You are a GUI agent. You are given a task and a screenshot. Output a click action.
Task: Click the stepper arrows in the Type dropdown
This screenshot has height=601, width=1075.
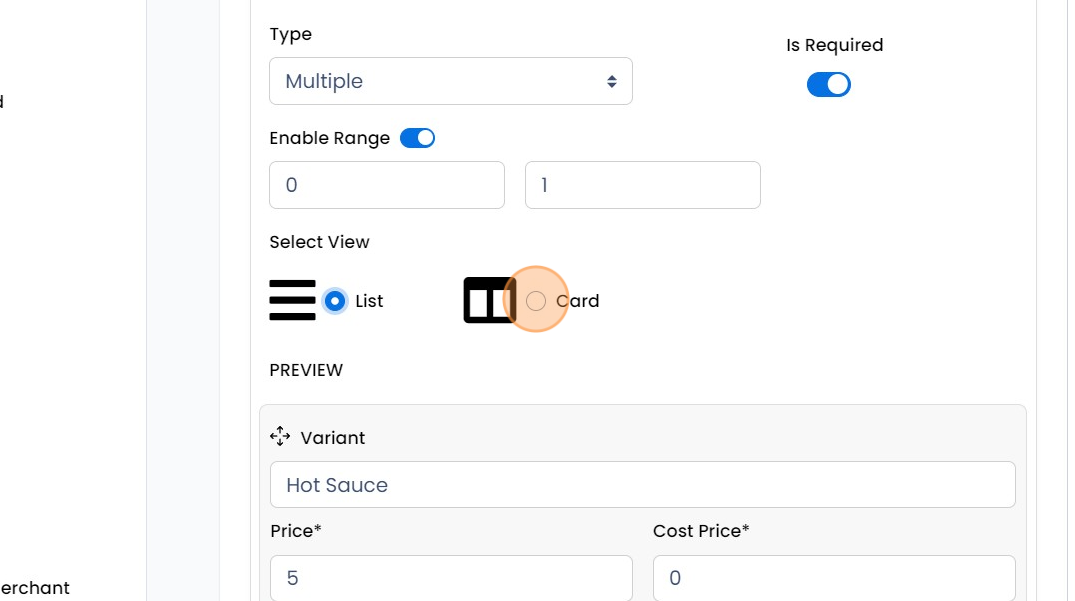[x=611, y=81]
